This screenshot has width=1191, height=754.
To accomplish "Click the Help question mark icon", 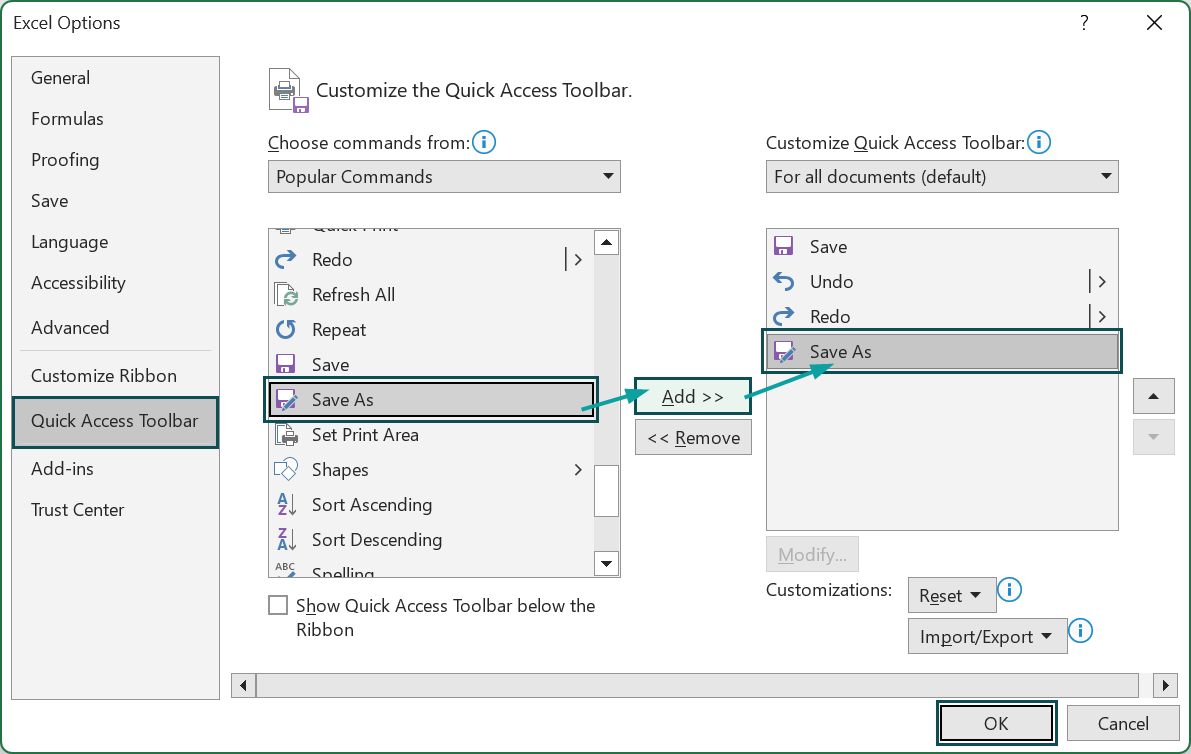I will pos(1084,23).
